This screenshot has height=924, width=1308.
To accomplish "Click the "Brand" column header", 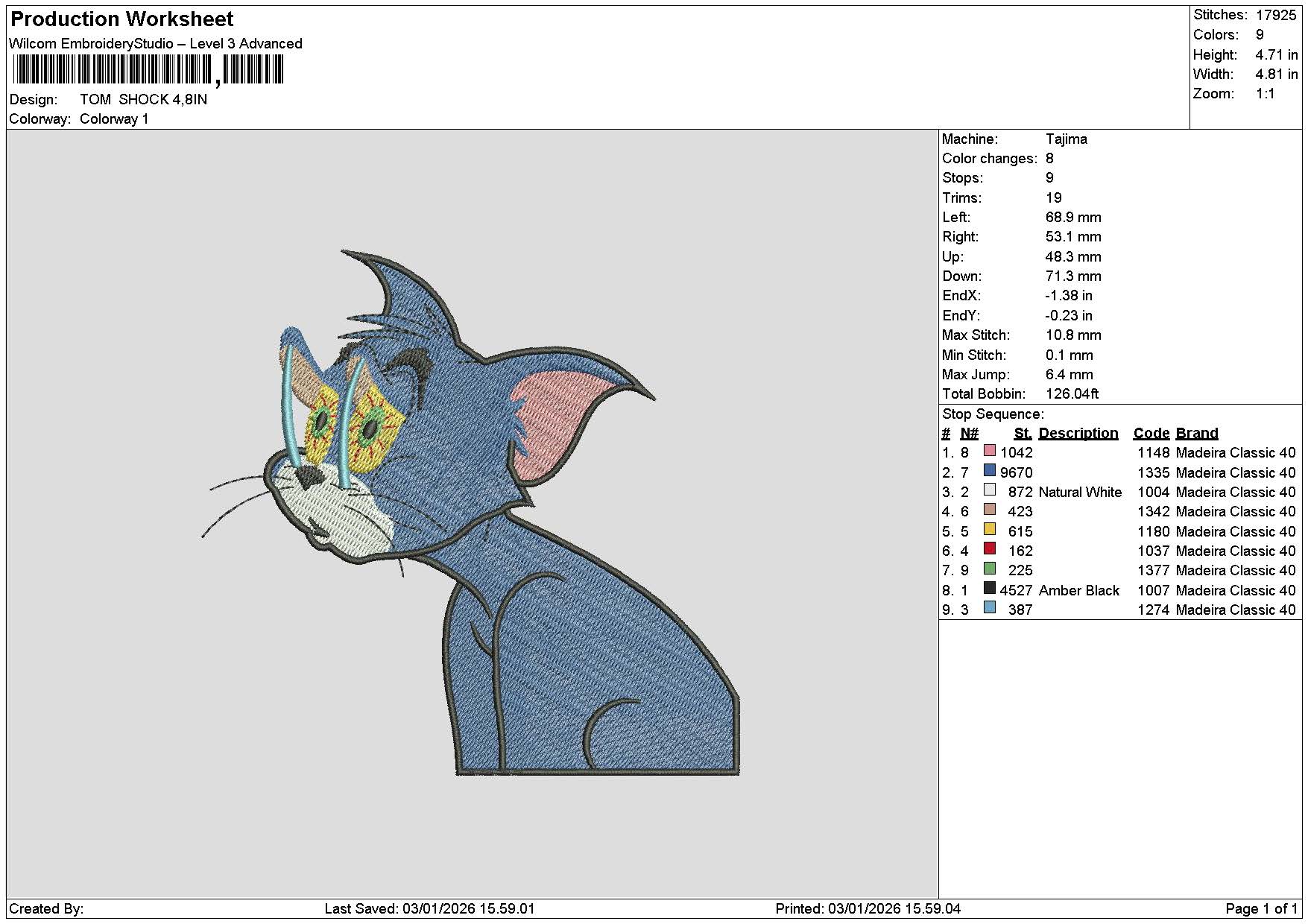I will (1197, 434).
